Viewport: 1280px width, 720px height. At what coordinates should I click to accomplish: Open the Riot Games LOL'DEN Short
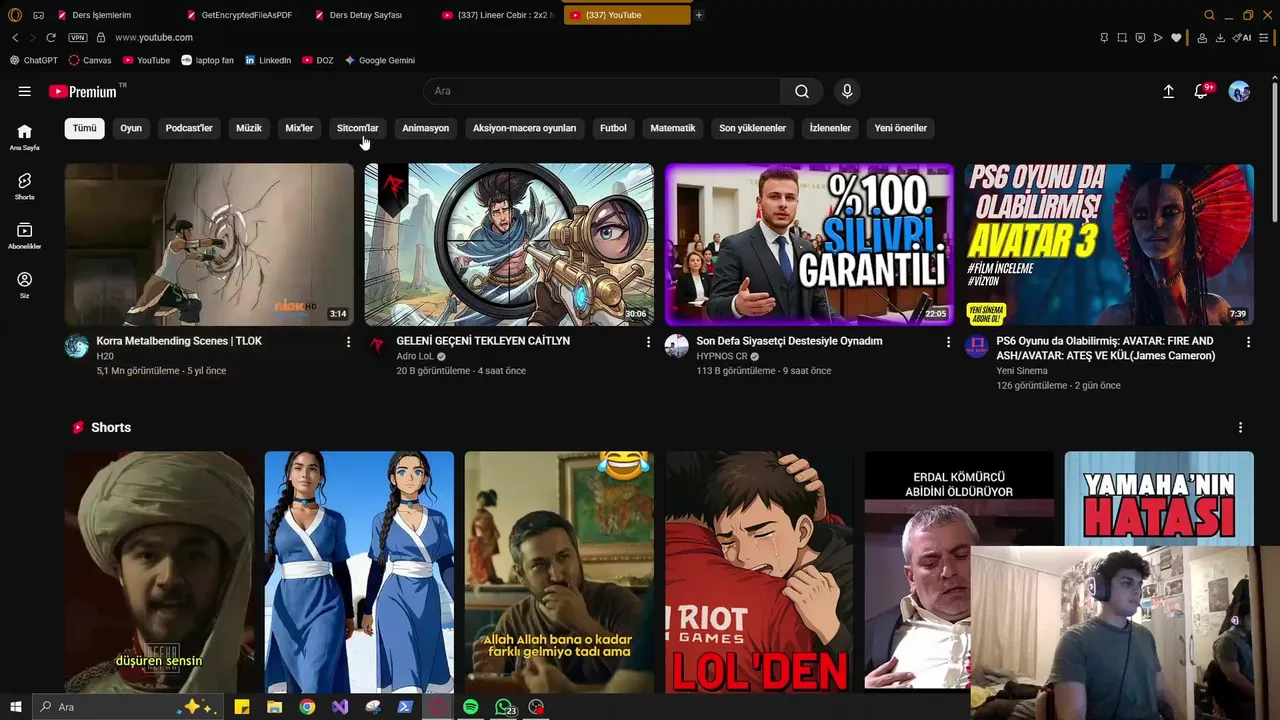[759, 571]
